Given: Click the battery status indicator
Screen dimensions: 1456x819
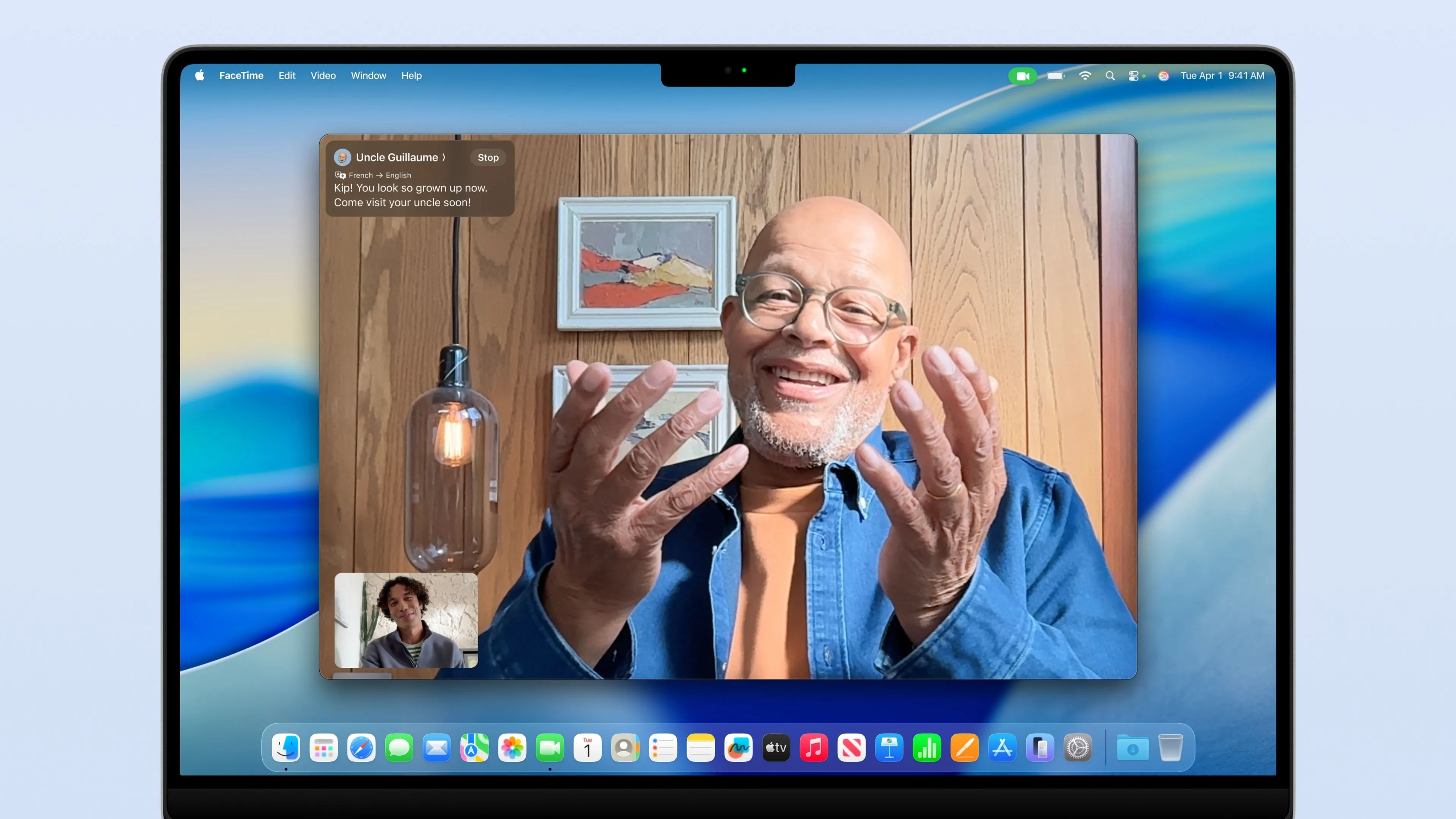Looking at the screenshot, I should click(x=1055, y=76).
